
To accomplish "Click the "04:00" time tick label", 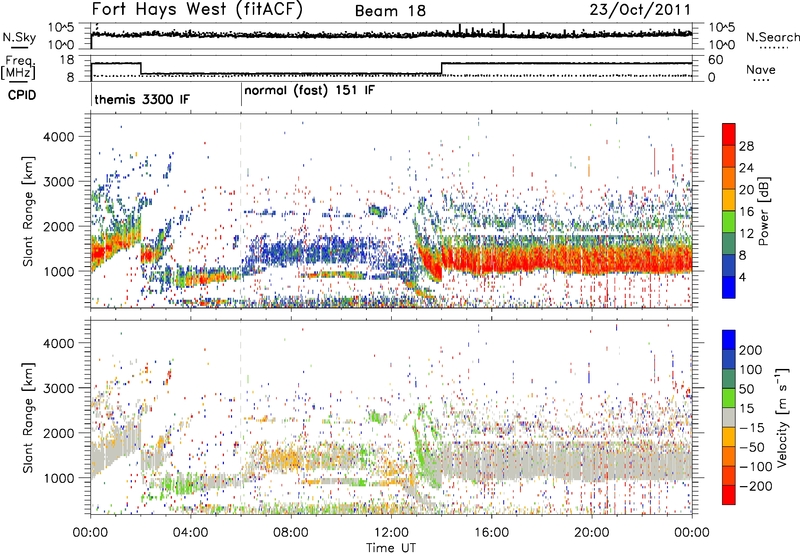I will [x=190, y=533].
